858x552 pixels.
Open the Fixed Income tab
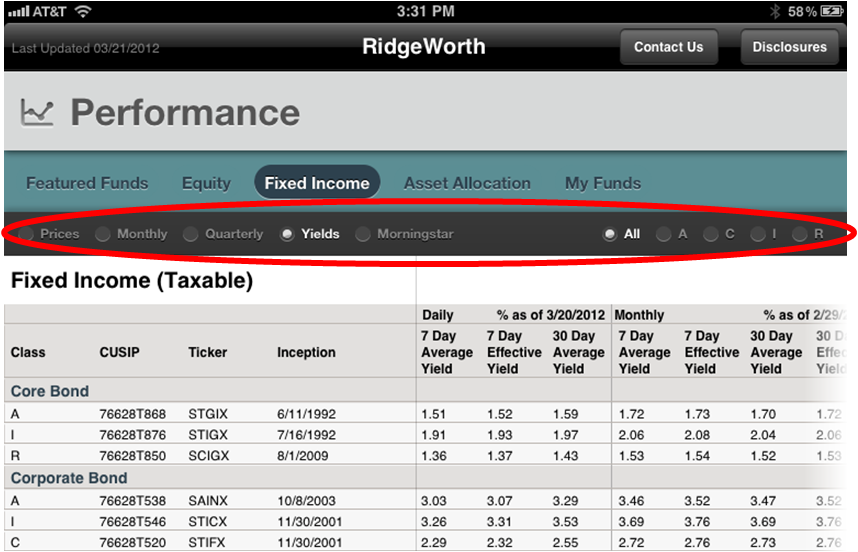coord(317,183)
